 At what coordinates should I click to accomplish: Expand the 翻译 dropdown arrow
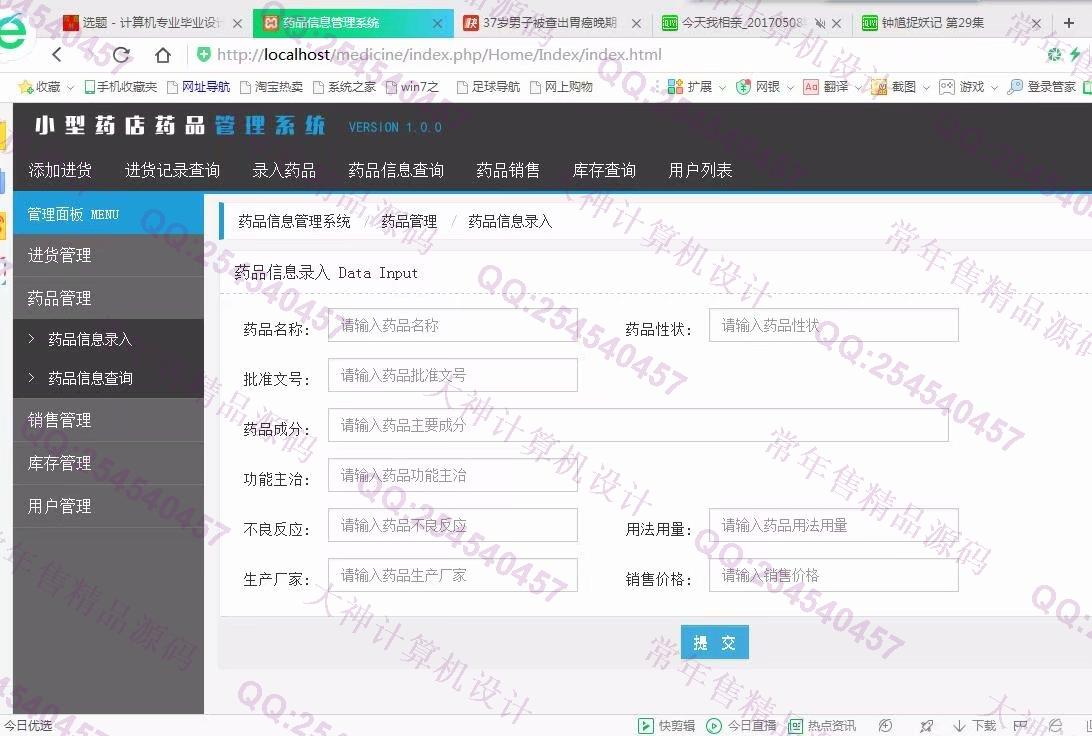[x=858, y=88]
